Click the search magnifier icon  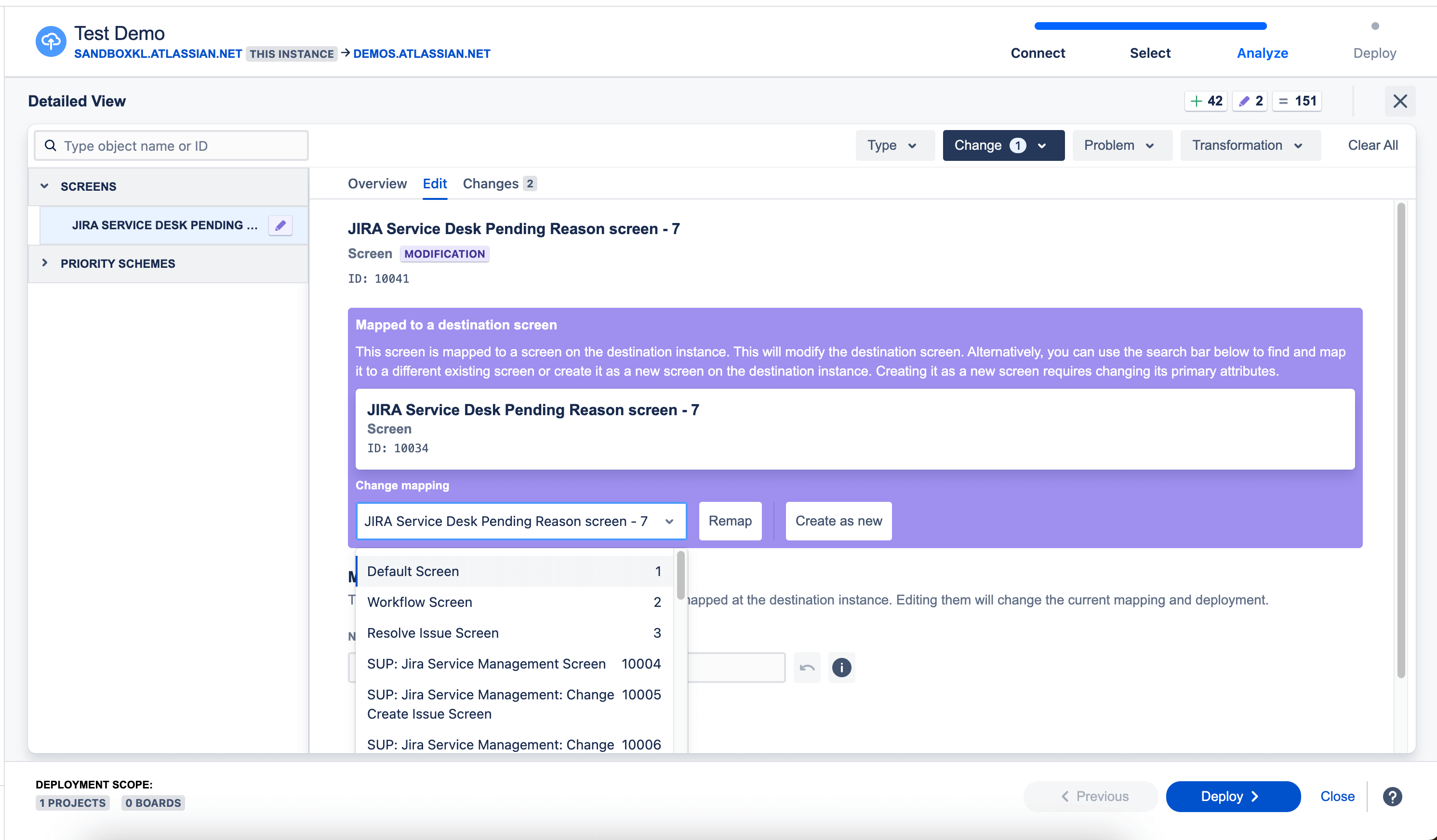50,146
